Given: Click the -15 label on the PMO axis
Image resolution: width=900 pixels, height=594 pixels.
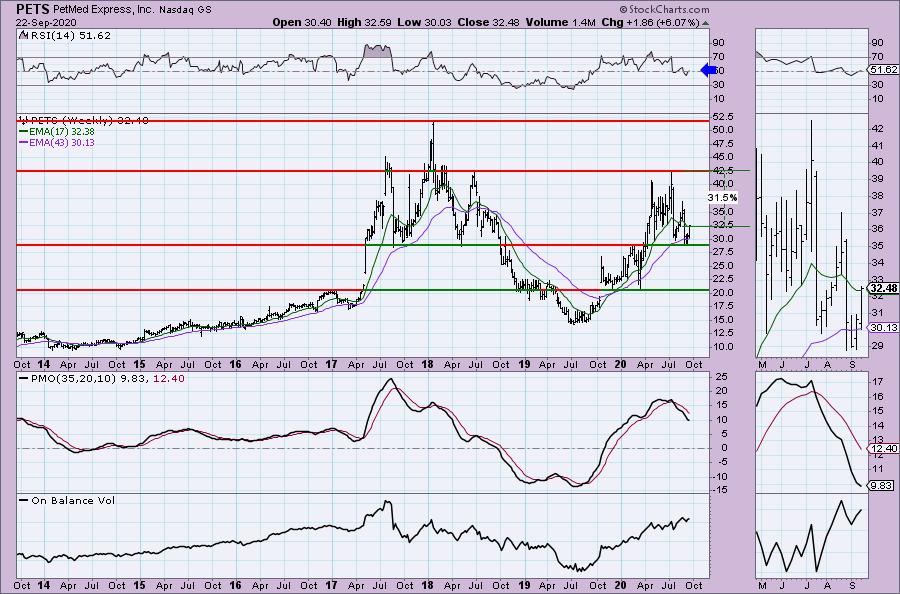Looking at the screenshot, I should pyautogui.click(x=720, y=490).
